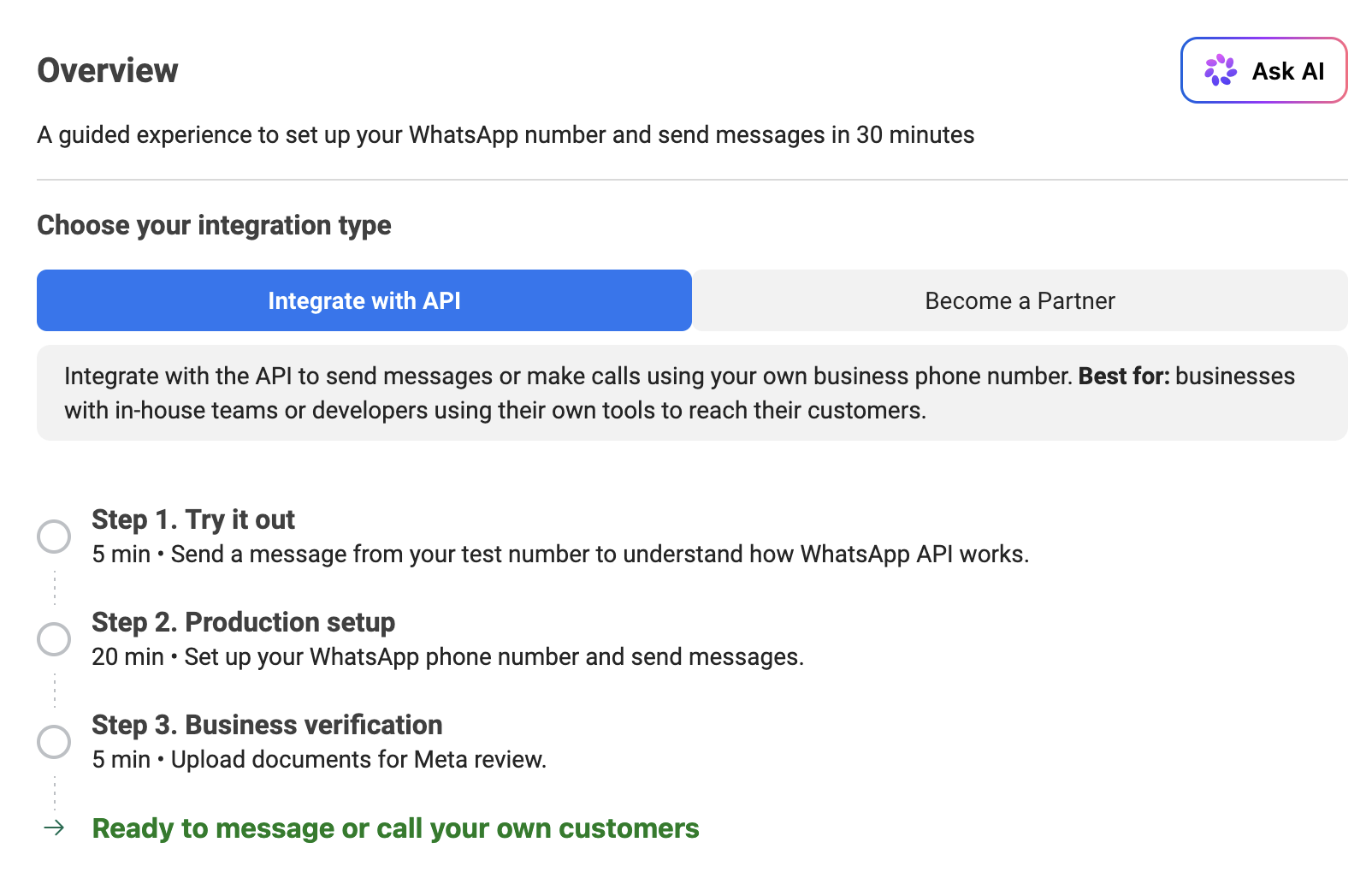
Task: Click the purple sparkle icon in Ask AI
Action: (1221, 70)
